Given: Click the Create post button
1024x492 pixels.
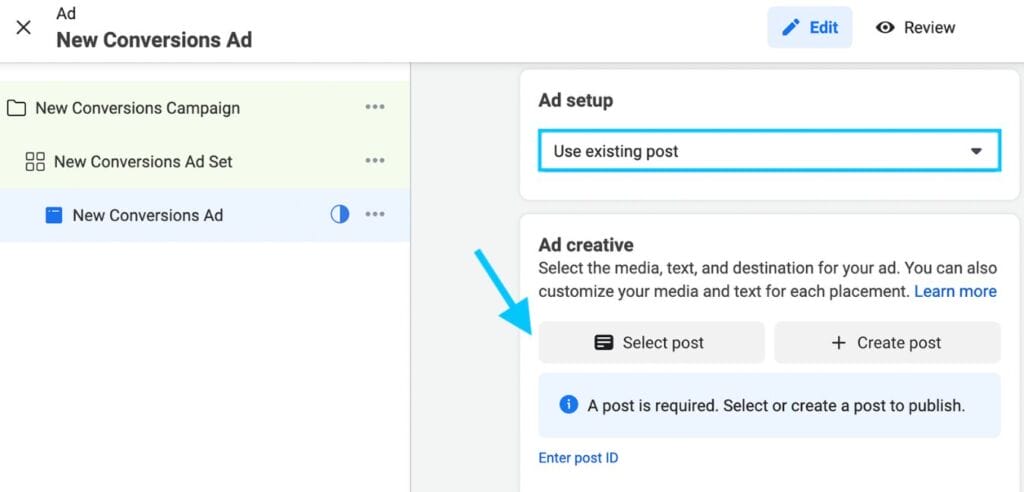Looking at the screenshot, I should point(888,342).
